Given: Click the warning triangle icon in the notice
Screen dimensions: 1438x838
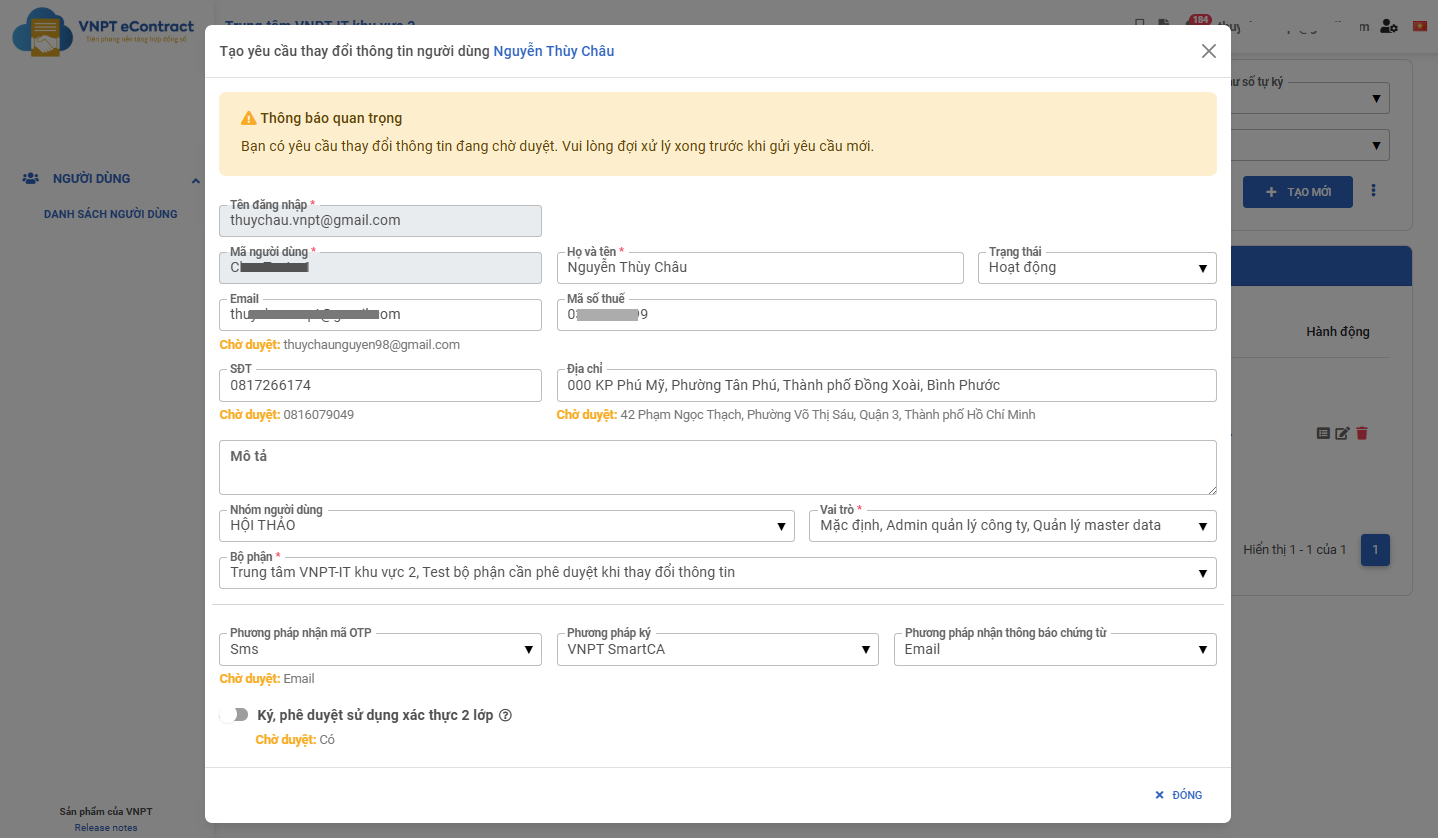Looking at the screenshot, I should point(249,118).
